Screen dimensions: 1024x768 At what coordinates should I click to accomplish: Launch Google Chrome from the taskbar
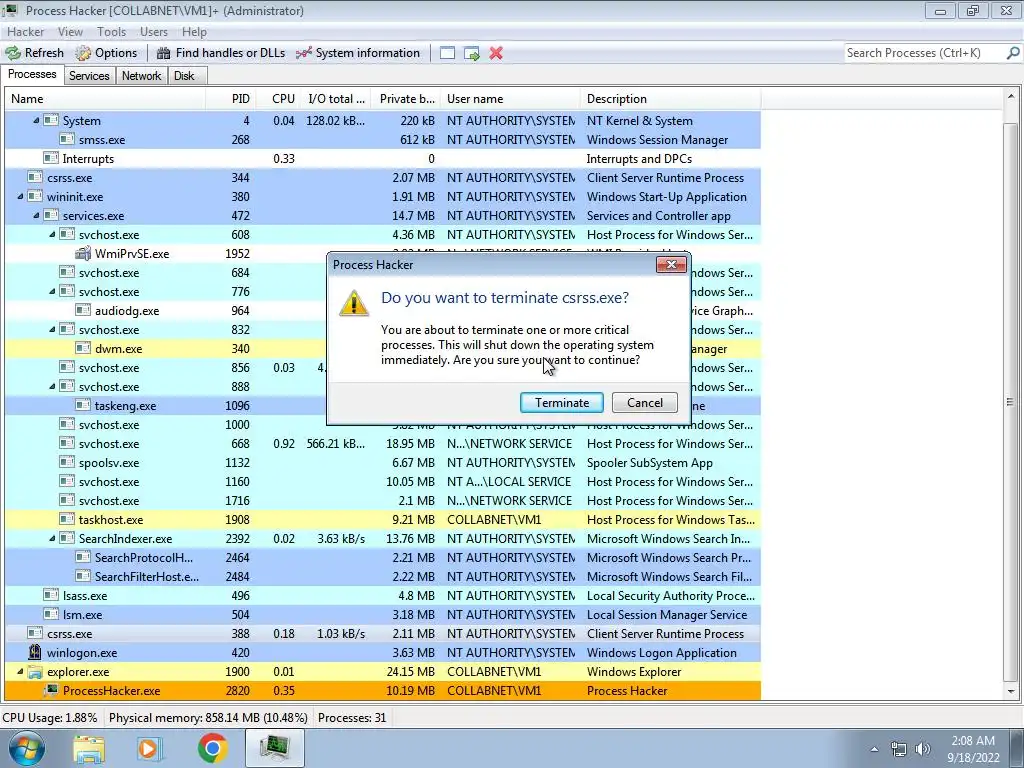[x=212, y=748]
